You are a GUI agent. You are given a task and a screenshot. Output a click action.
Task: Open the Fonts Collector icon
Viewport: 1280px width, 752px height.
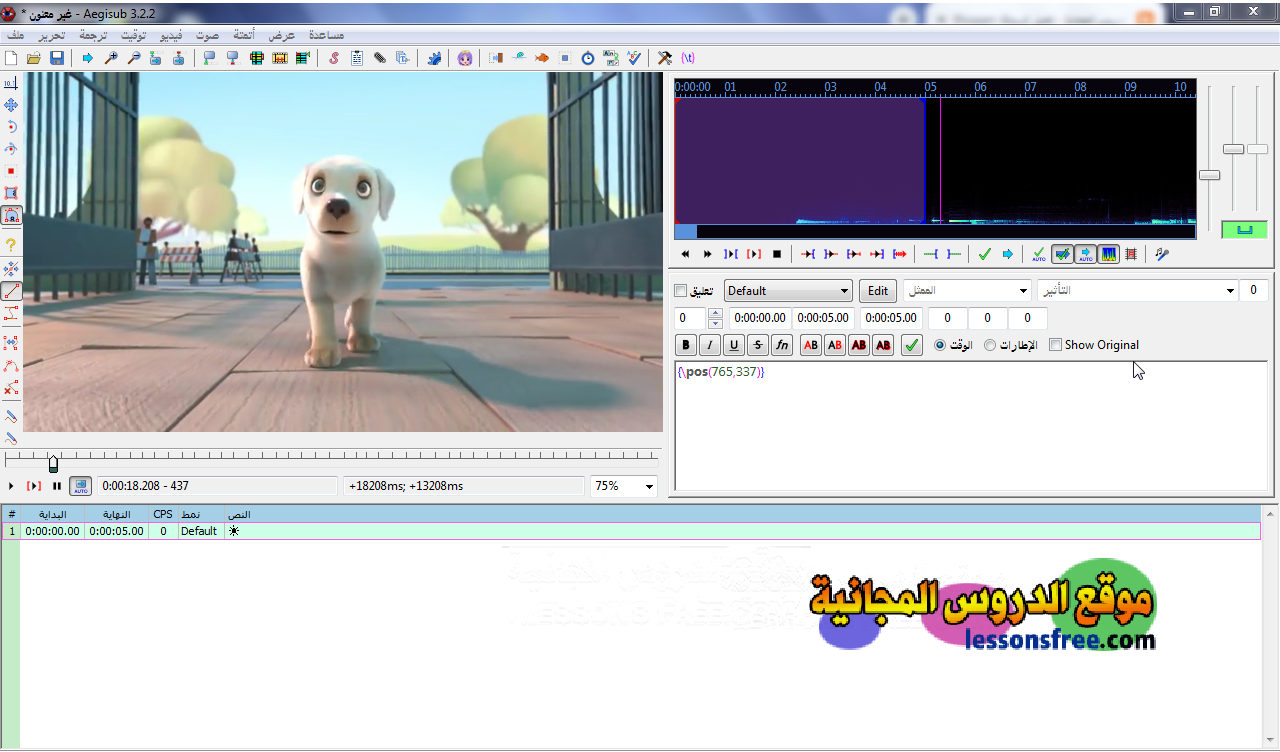click(403, 58)
